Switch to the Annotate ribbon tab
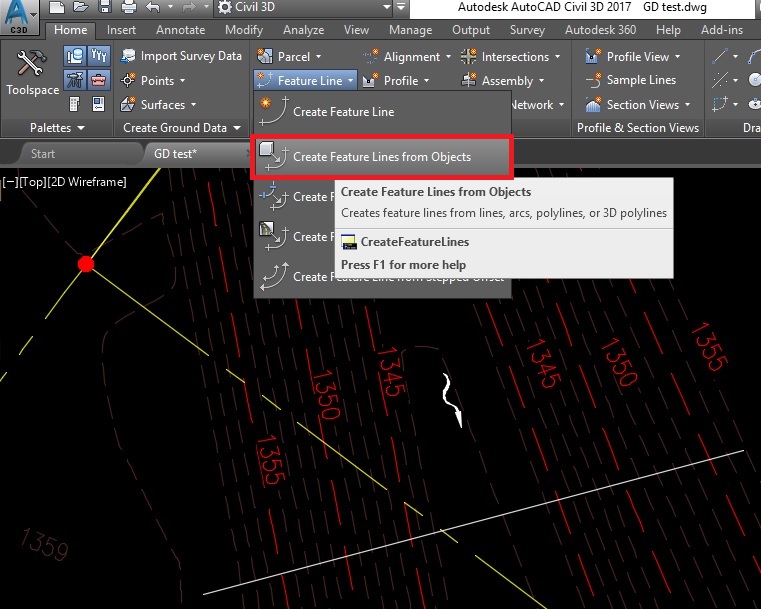Screen dimensions: 761x609 click(181, 30)
